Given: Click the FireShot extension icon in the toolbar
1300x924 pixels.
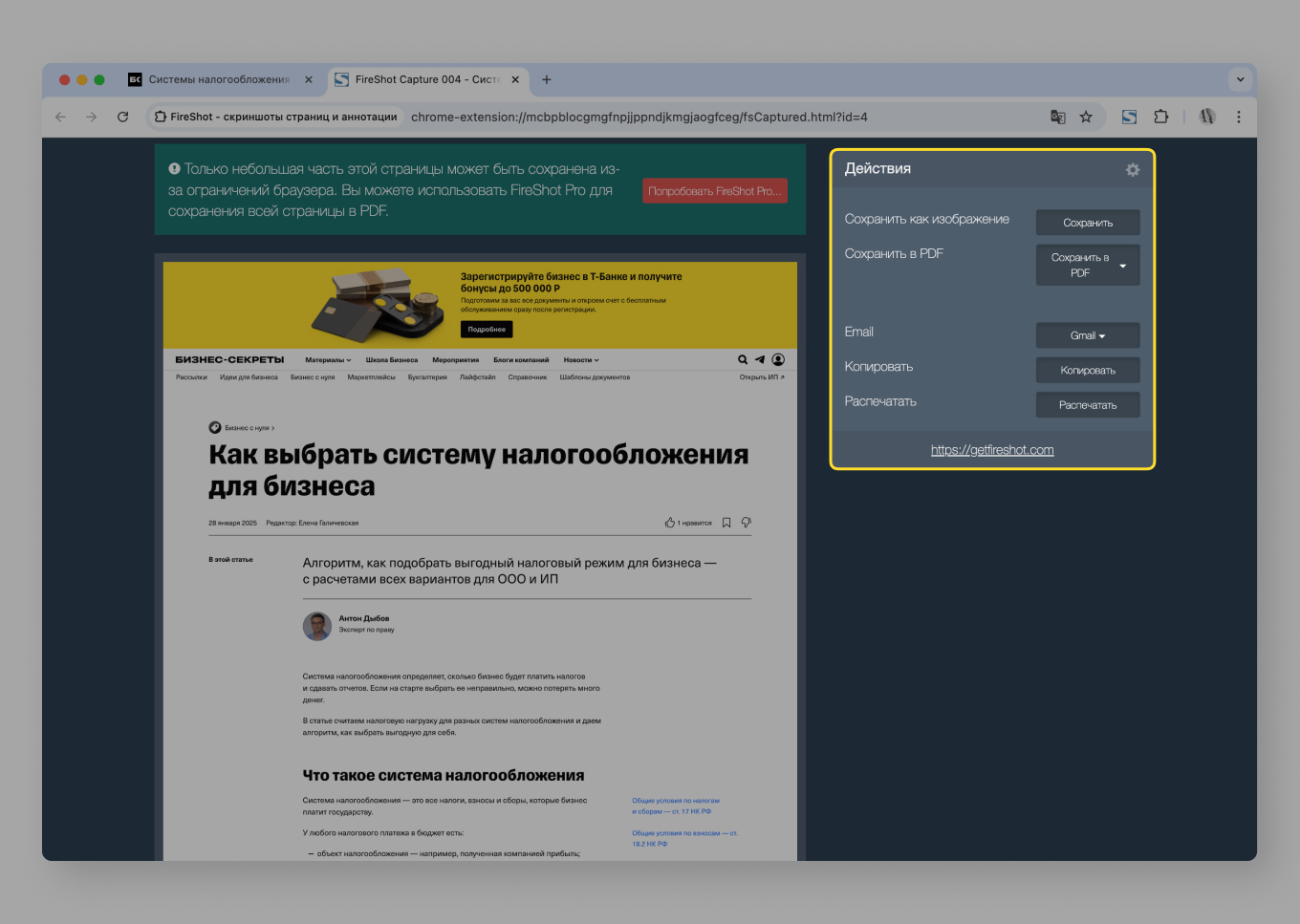Looking at the screenshot, I should pos(1129,116).
